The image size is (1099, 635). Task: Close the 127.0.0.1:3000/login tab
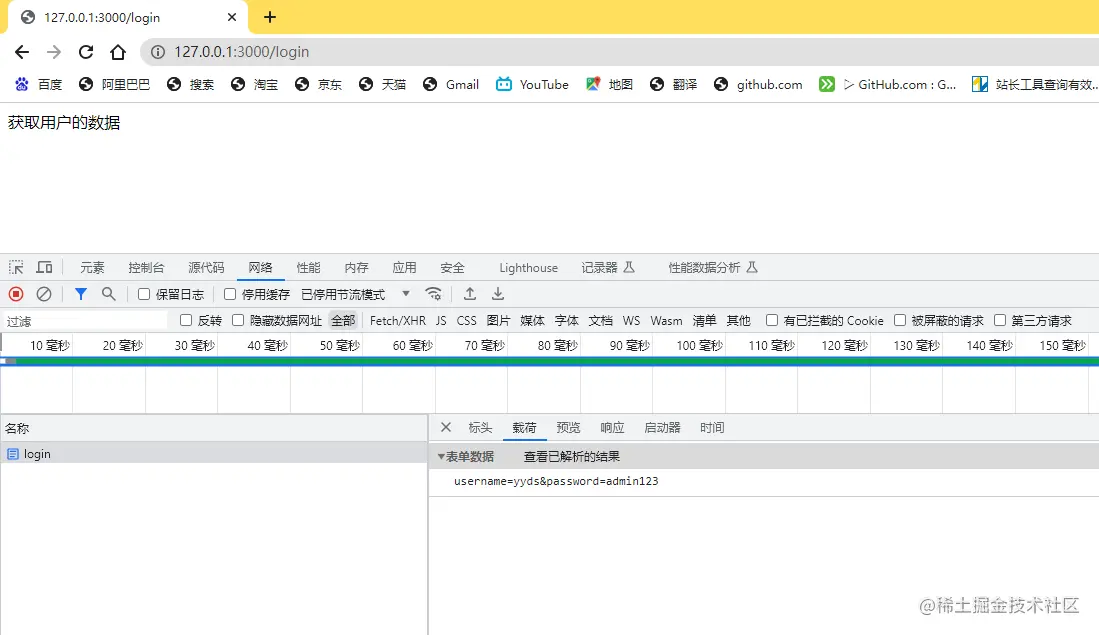[x=232, y=18]
